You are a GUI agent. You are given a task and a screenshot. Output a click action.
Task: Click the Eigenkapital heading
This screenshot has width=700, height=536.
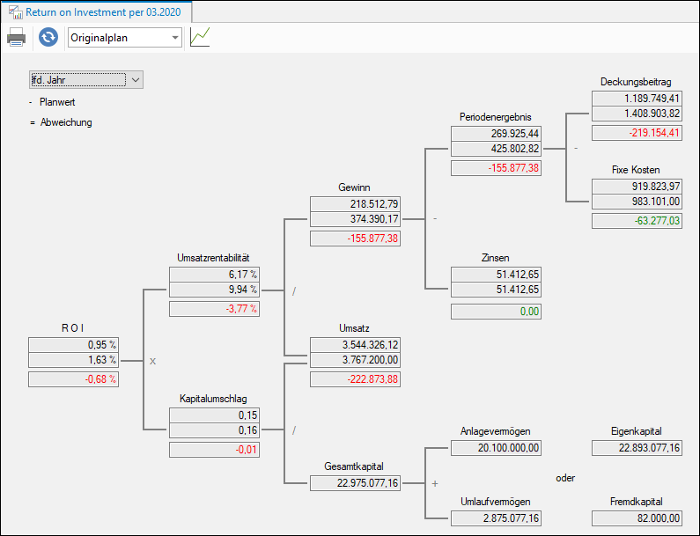click(x=636, y=431)
